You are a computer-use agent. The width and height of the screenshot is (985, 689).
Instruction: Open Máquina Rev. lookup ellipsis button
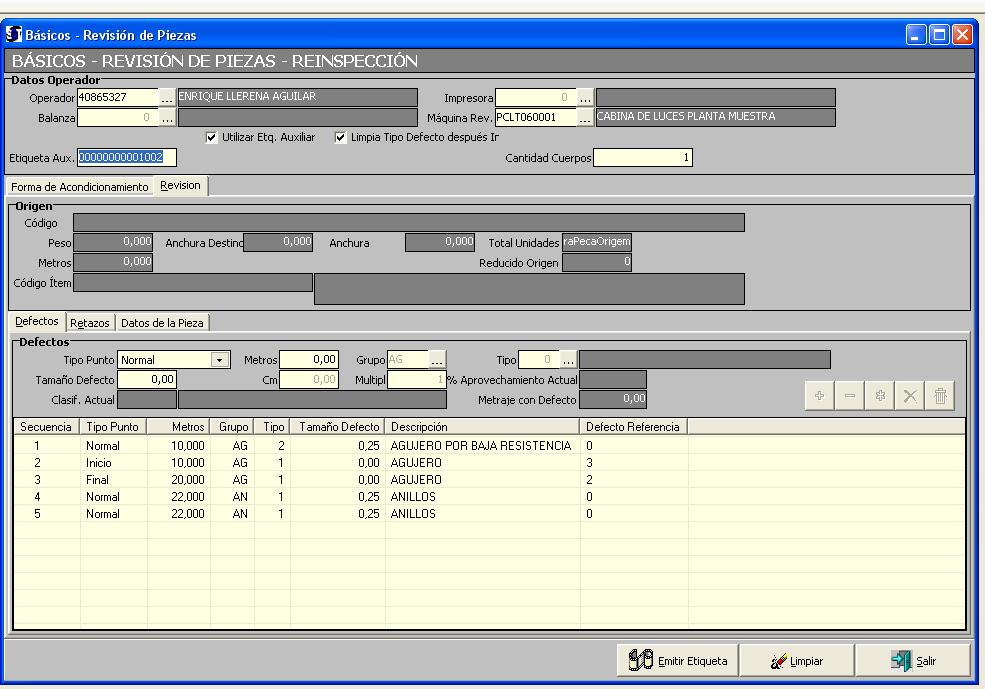point(585,118)
